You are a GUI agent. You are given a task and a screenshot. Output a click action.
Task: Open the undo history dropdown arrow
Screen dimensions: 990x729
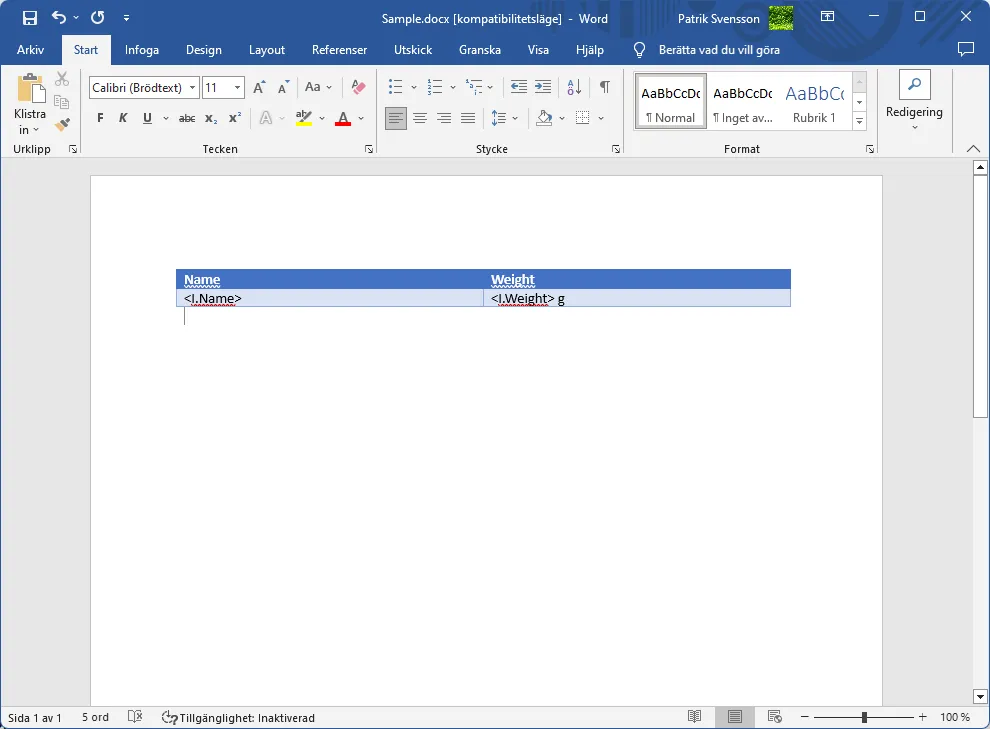click(76, 18)
